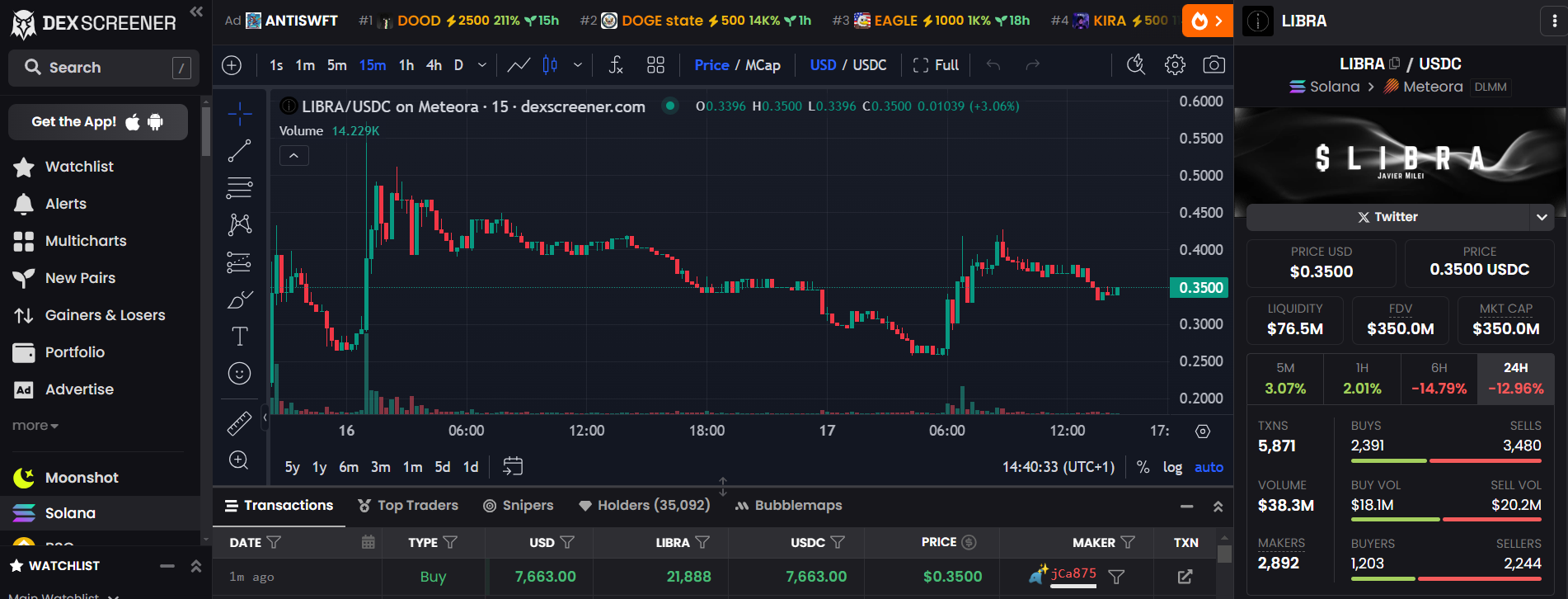Switch chart denomination to USD
The width and height of the screenshot is (1568, 599).
pos(823,65)
